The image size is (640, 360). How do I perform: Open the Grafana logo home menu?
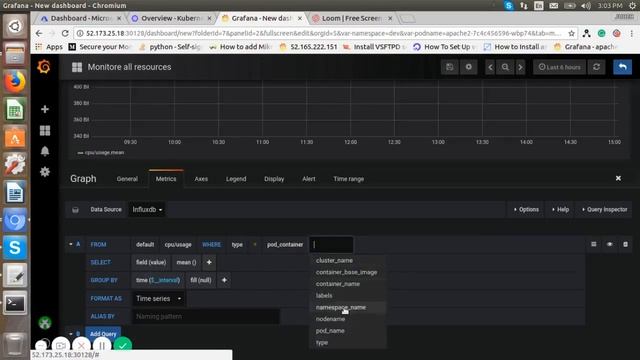(44, 67)
